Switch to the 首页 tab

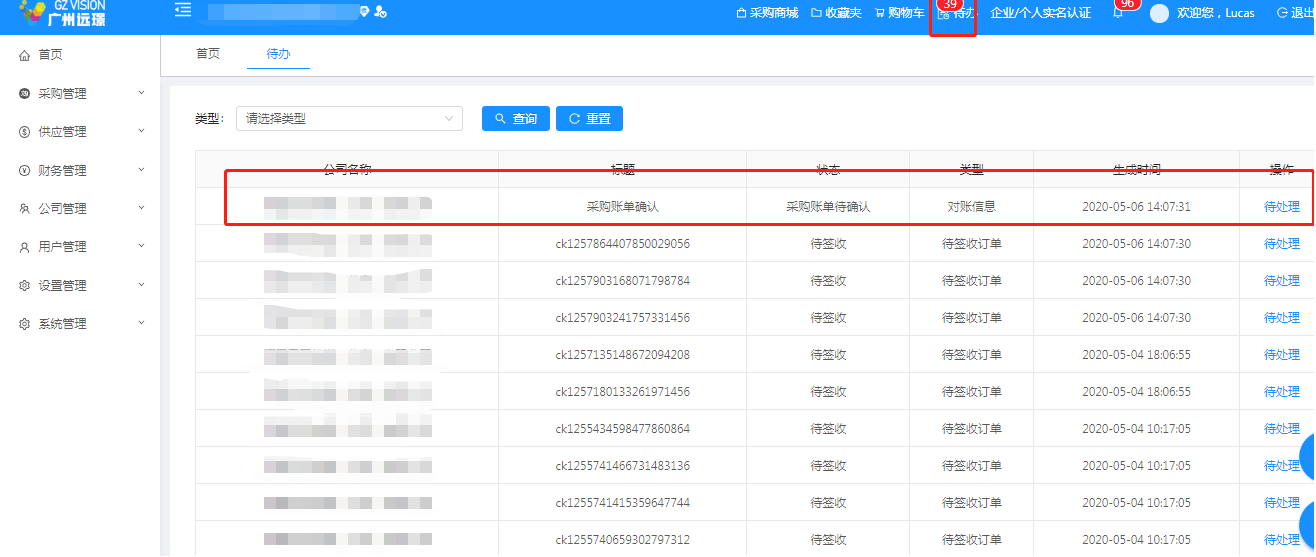pos(208,54)
